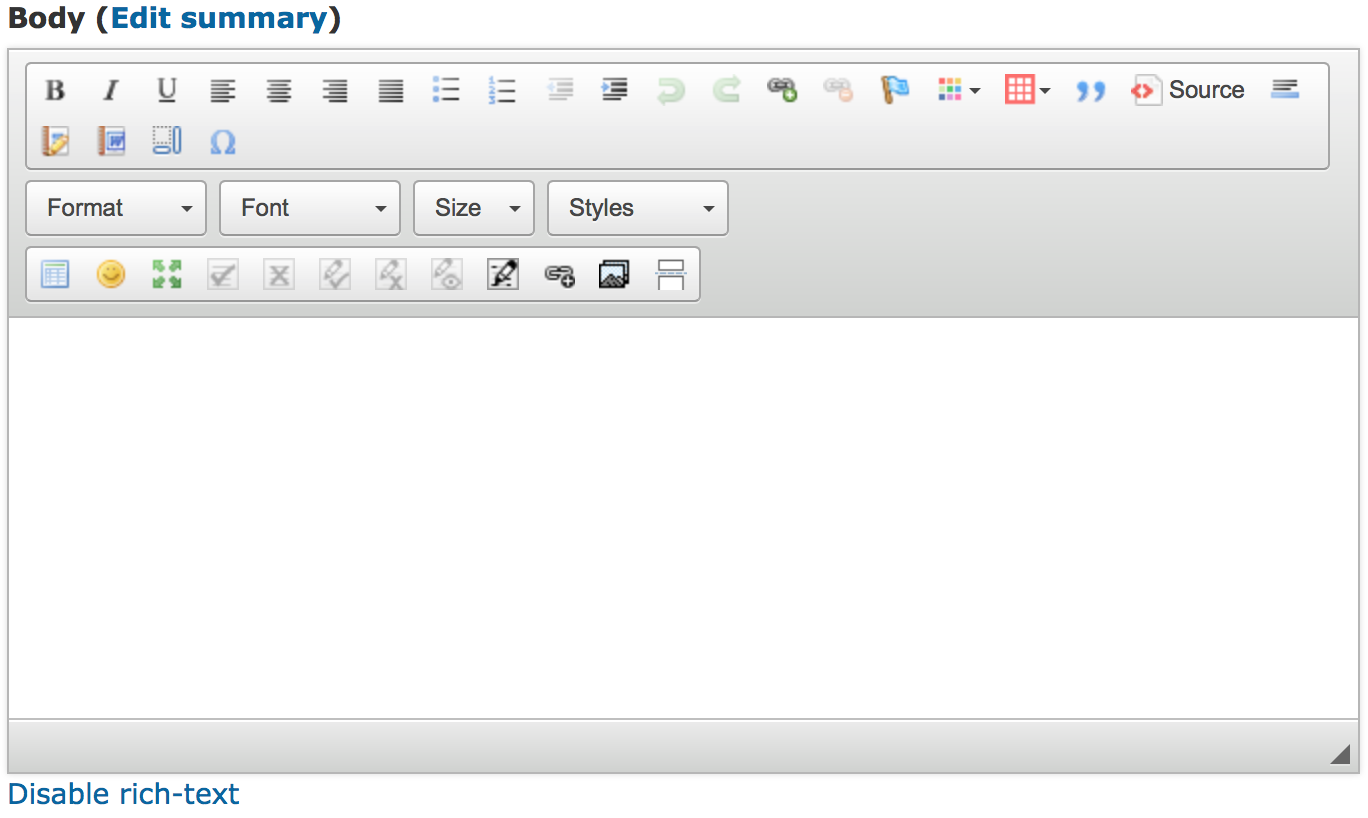The height and width of the screenshot is (818, 1368).
Task: Toggle bold formatting
Action: (55, 90)
